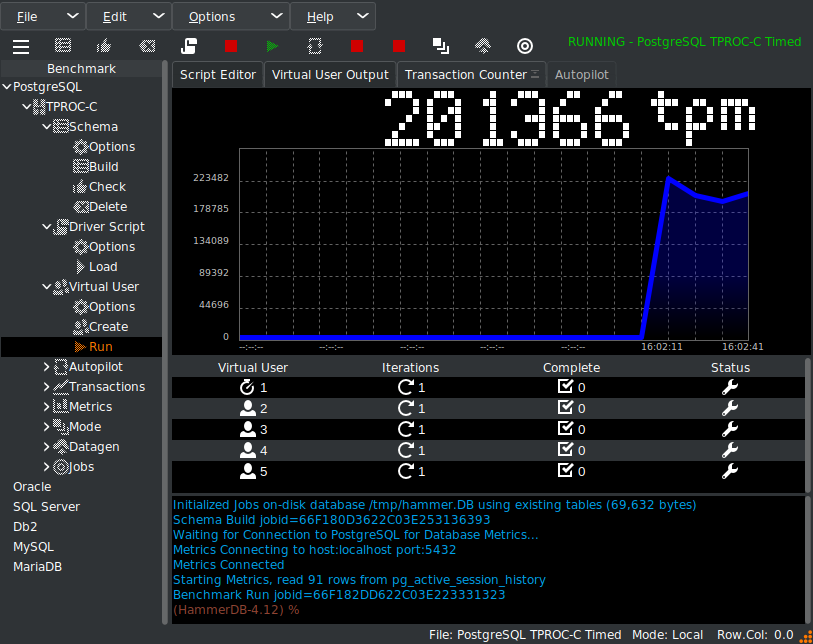Expand the Autopilot tree node
This screenshot has height=644, width=813.
(47, 367)
